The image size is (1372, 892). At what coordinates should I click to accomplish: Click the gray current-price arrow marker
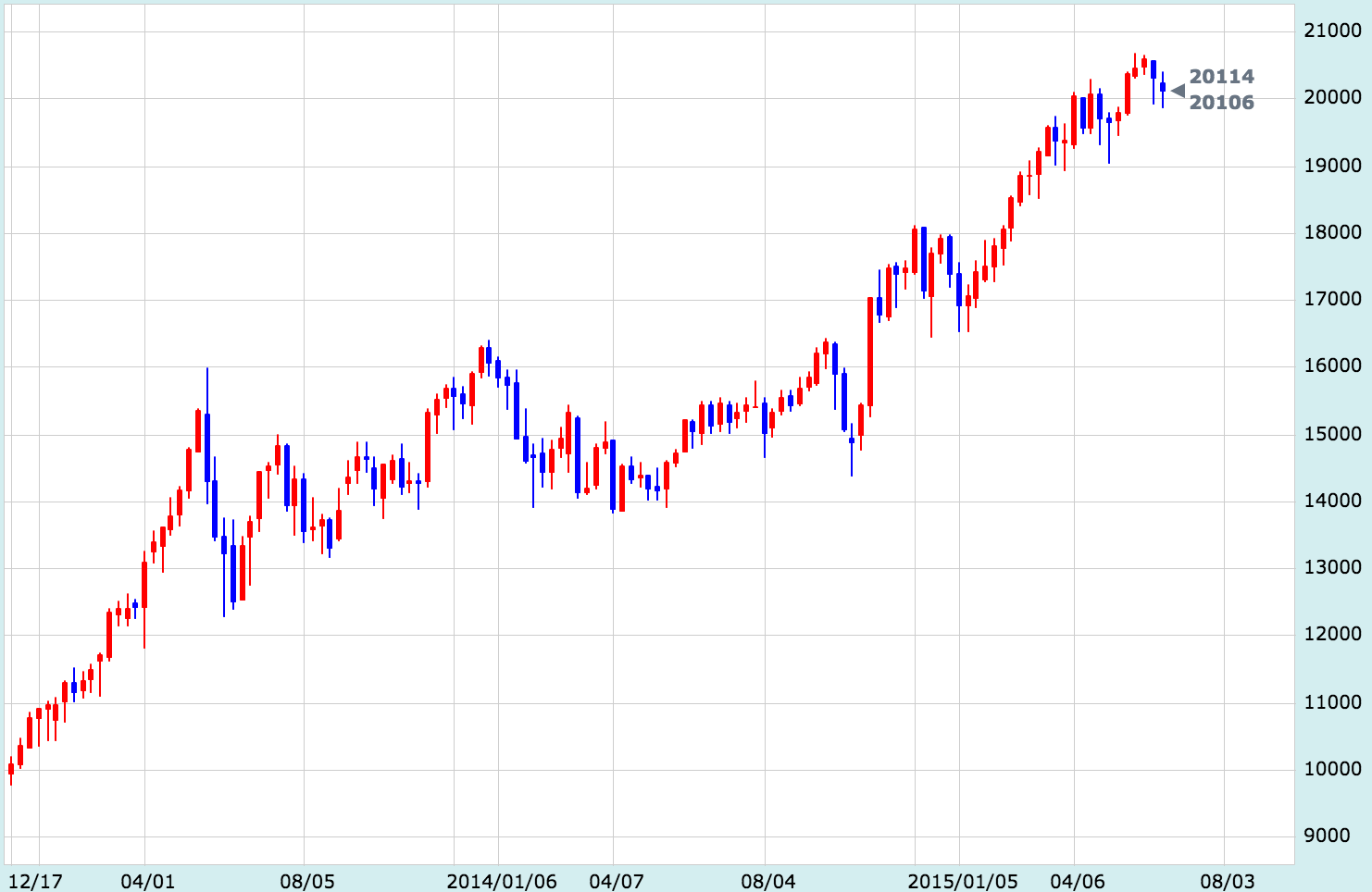1178,90
